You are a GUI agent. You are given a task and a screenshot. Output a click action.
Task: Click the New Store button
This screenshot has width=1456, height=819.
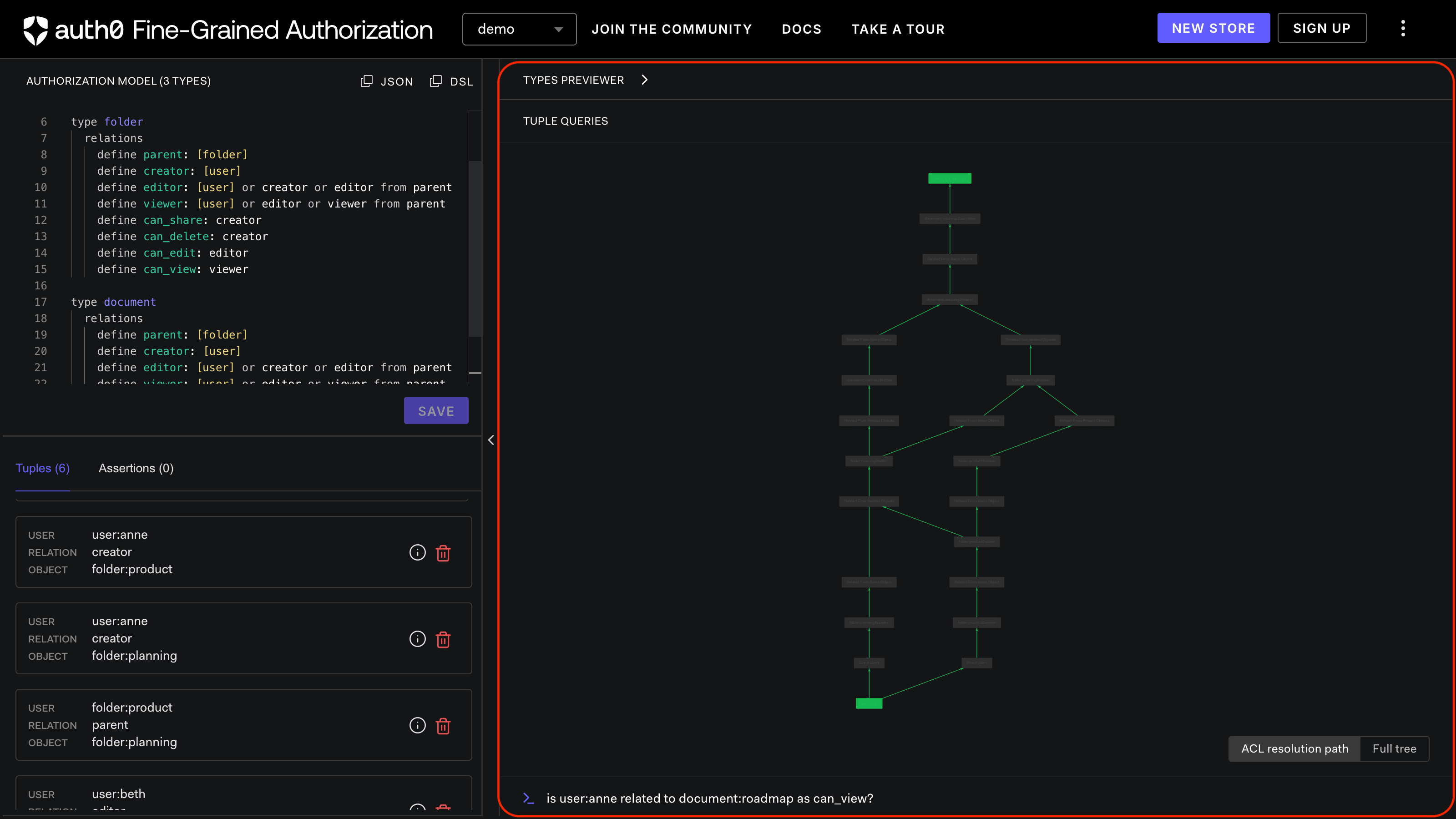point(1213,28)
